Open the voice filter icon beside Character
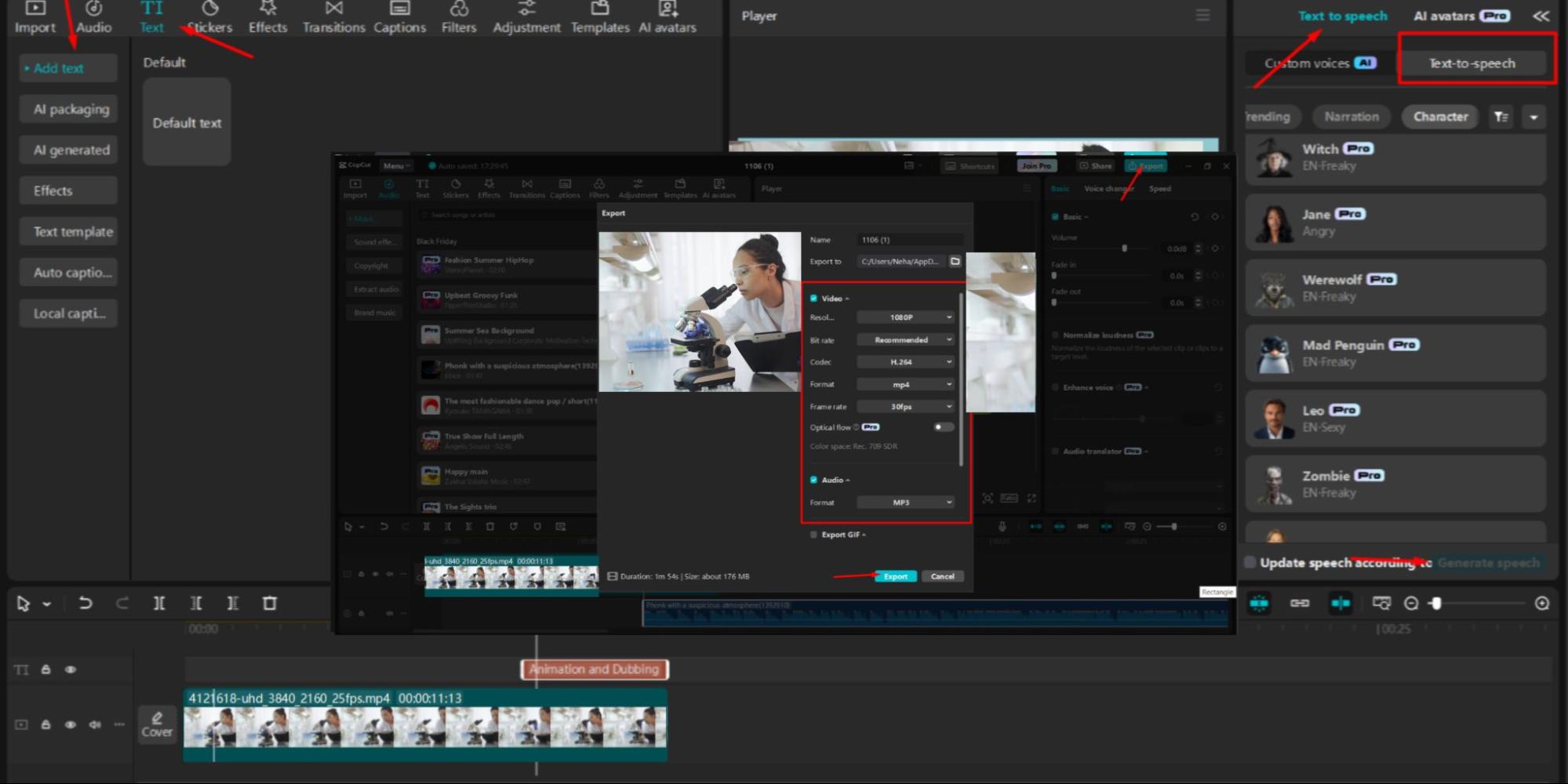The width and height of the screenshot is (1568, 784). (1501, 117)
